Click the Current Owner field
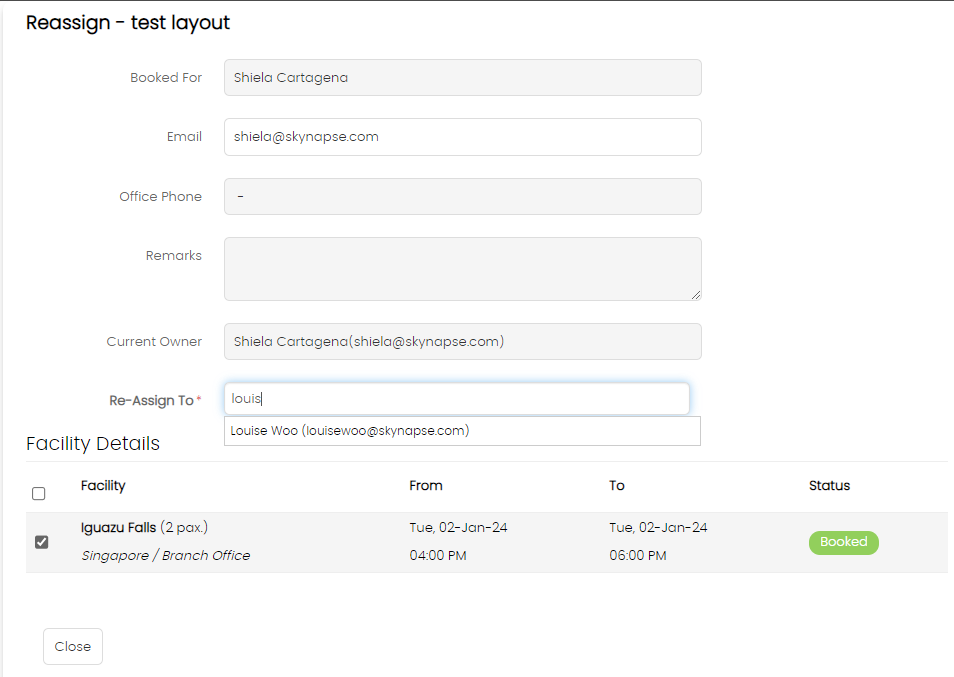Screen dimensions: 954x677 pos(462,342)
